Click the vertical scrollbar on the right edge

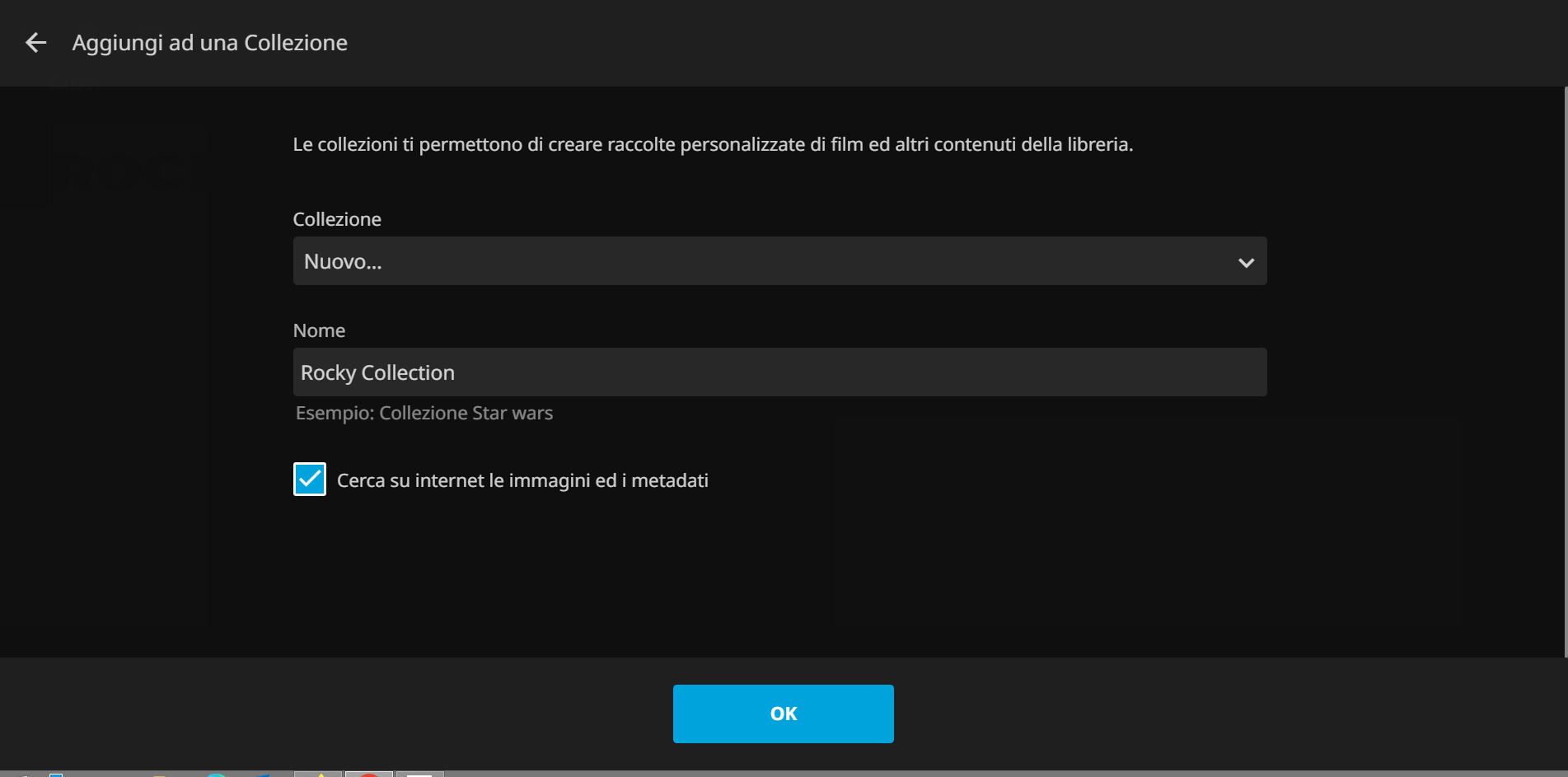1565,371
